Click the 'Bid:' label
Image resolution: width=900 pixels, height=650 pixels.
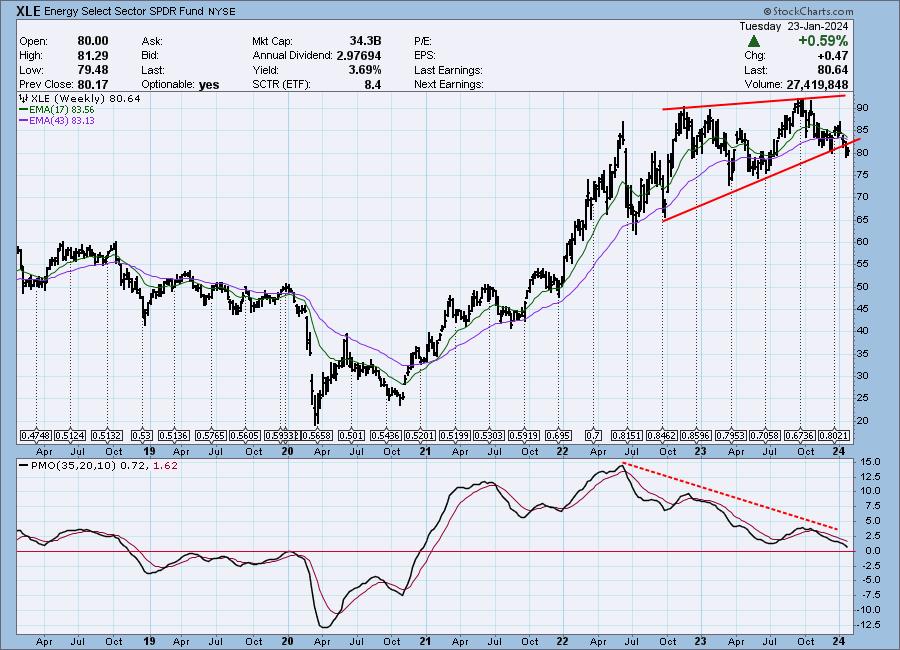(150, 56)
